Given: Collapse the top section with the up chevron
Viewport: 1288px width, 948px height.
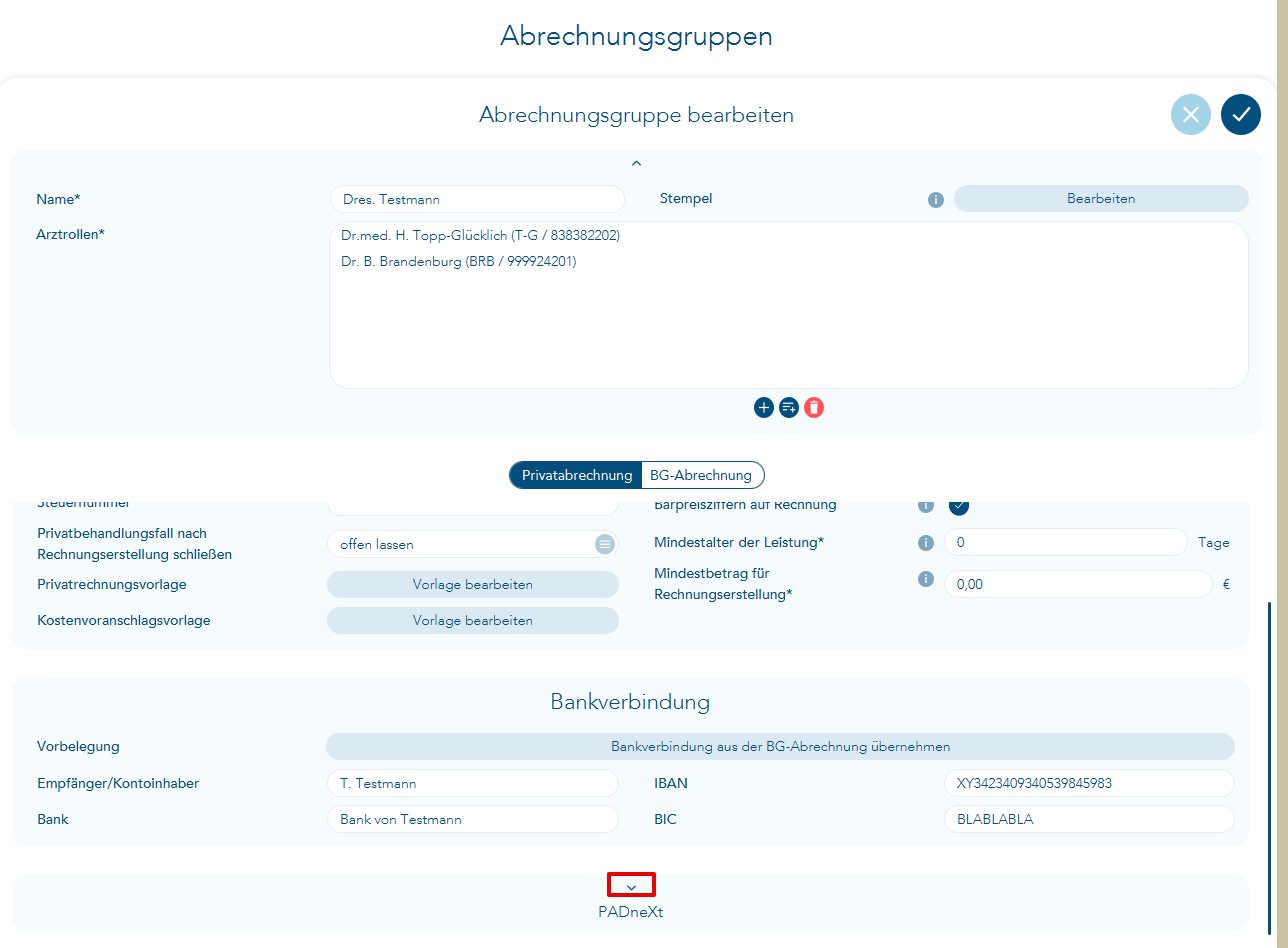Looking at the screenshot, I should click(x=636, y=163).
